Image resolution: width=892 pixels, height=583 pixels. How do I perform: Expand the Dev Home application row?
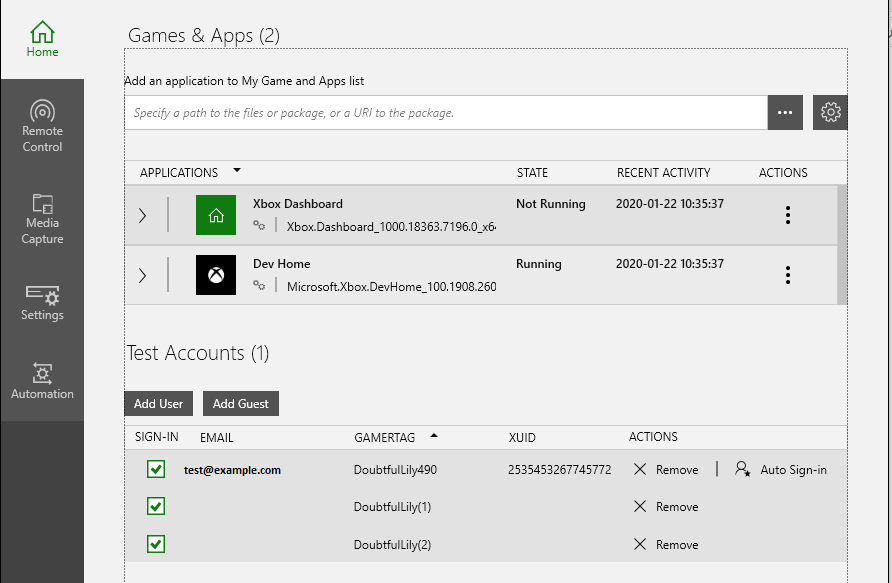pyautogui.click(x=142, y=275)
